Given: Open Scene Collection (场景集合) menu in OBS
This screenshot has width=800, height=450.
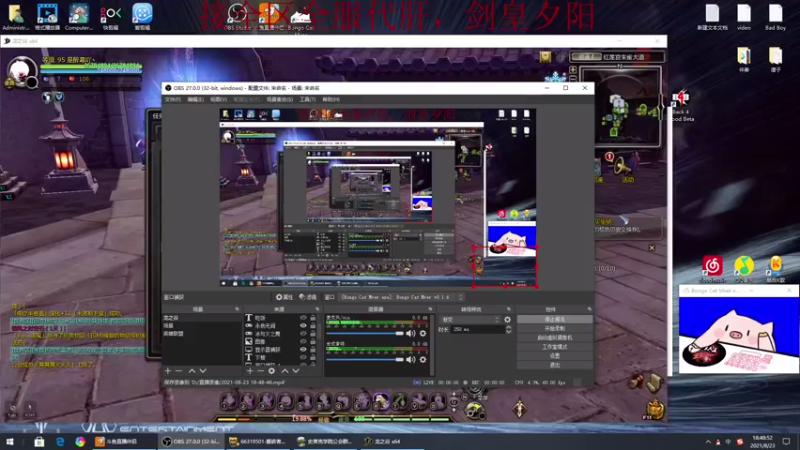Looking at the screenshot, I should [280, 99].
